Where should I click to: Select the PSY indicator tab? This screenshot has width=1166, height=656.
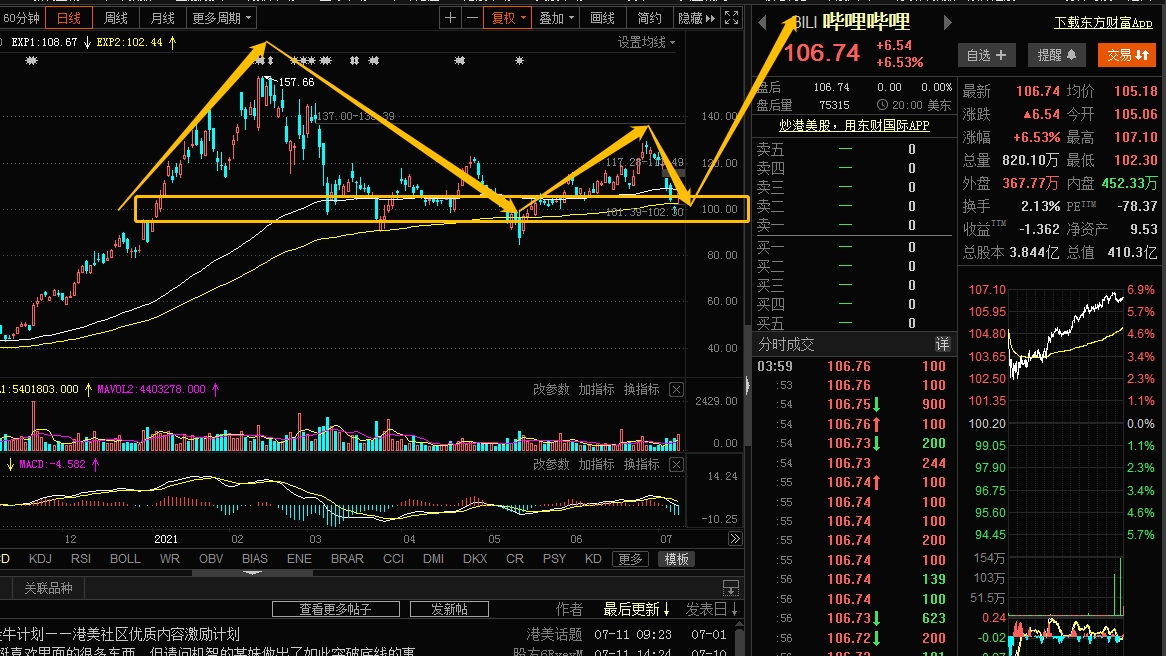554,559
